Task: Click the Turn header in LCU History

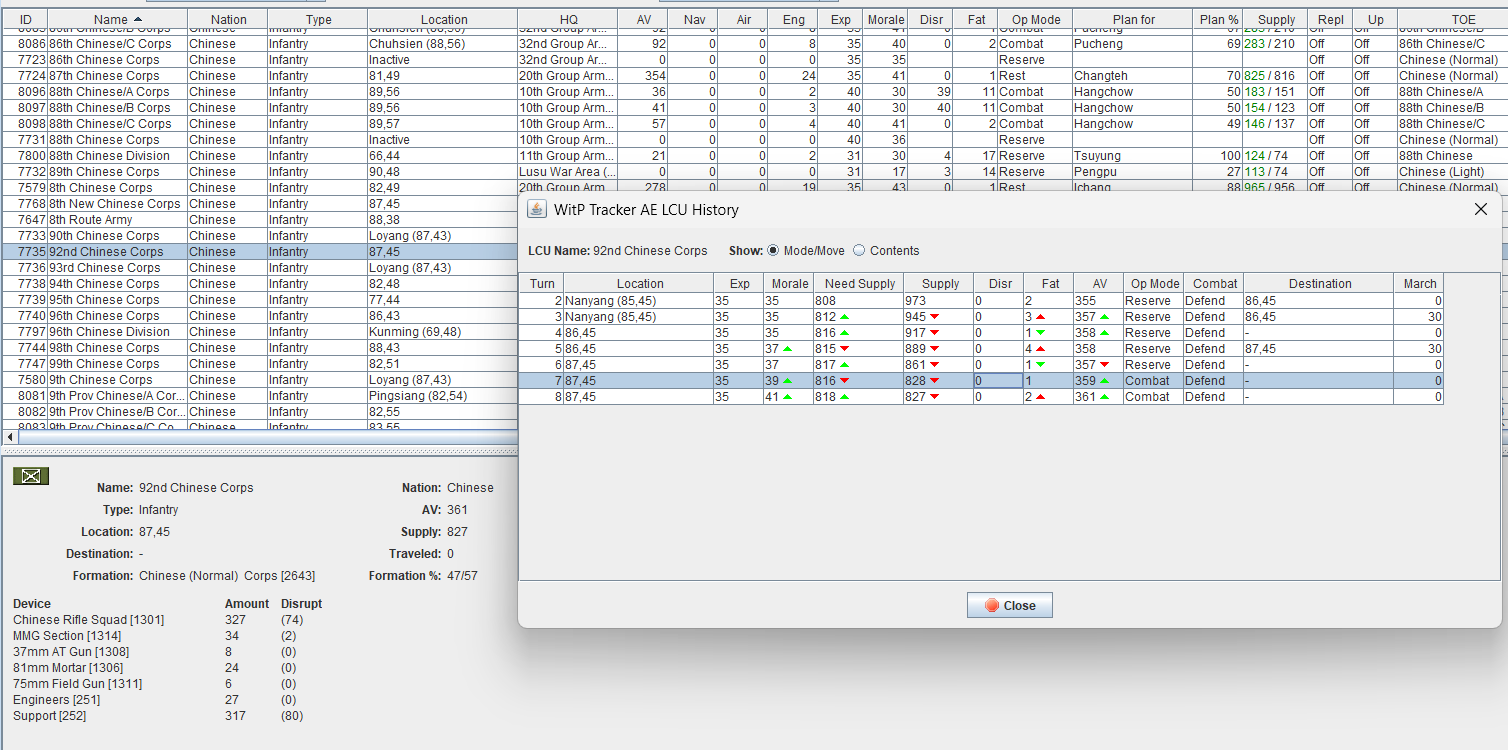Action: coord(542,284)
